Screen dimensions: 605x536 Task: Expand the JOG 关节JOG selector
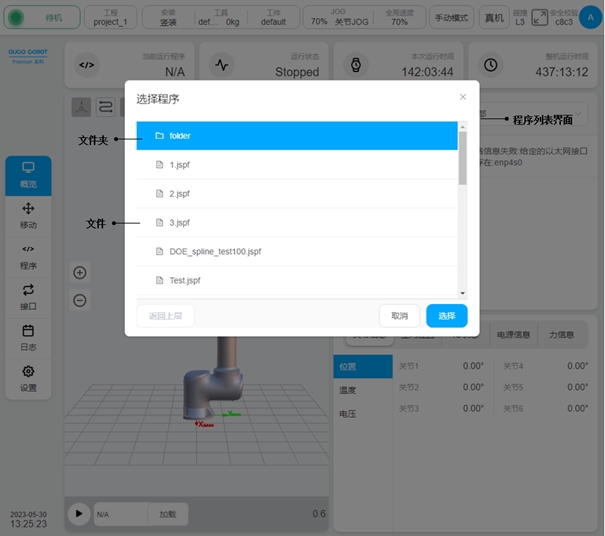(345, 17)
